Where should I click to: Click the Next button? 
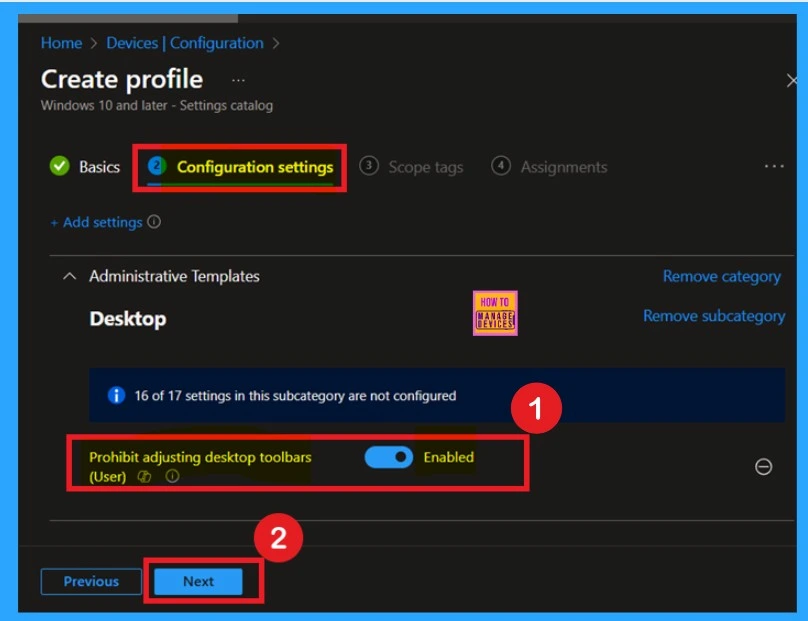coord(198,581)
